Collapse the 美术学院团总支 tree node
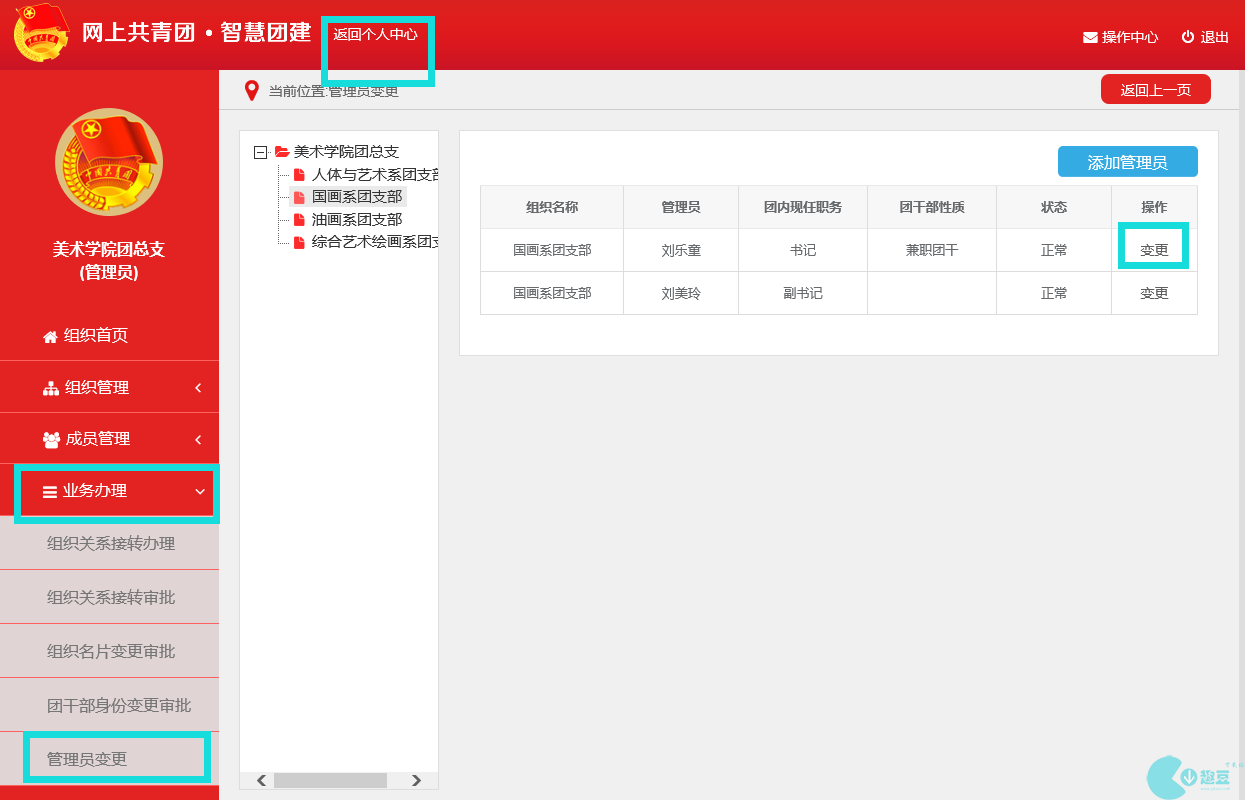This screenshot has width=1245, height=800. coord(261,152)
